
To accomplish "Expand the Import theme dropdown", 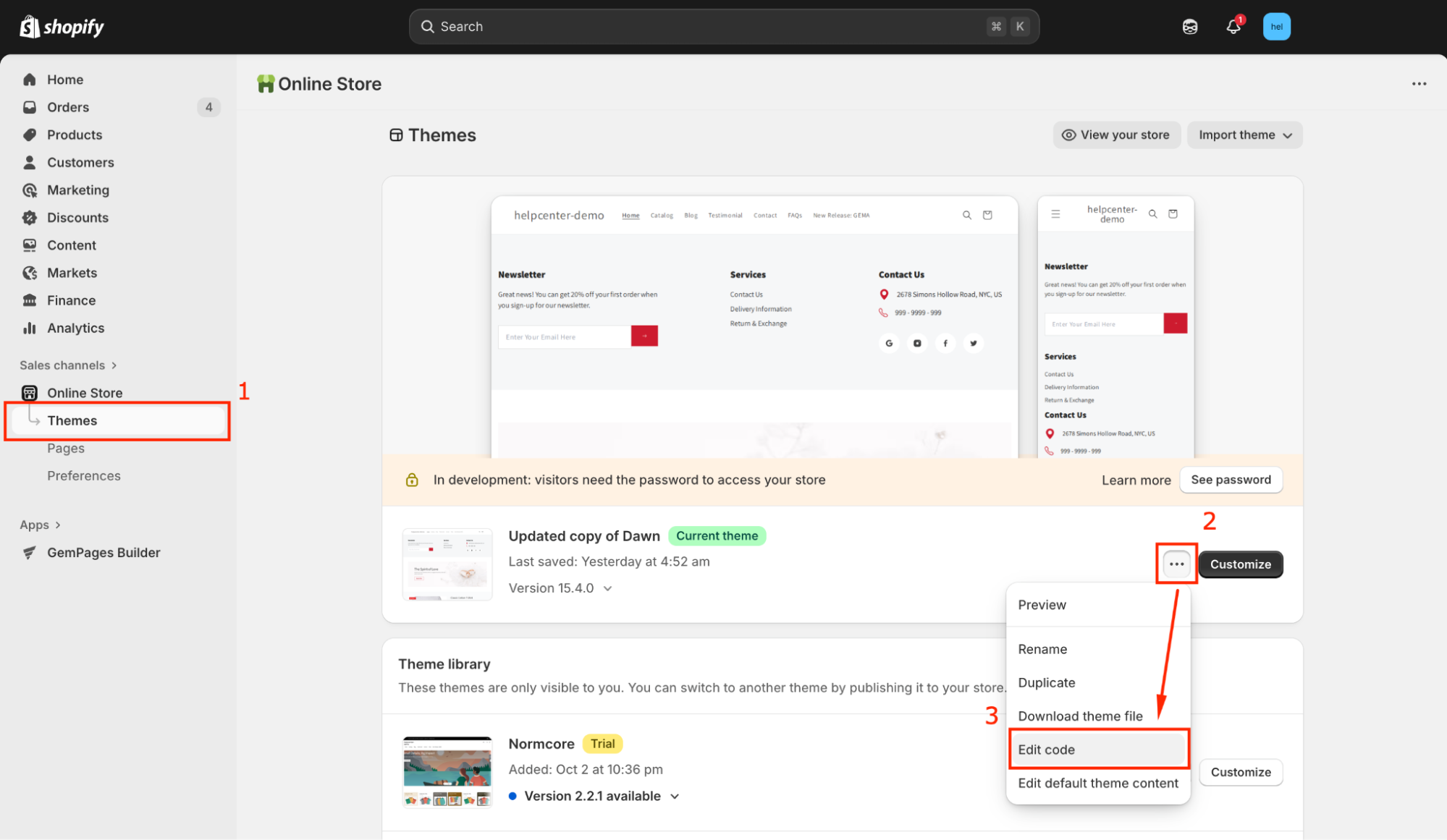I will coord(1244,135).
